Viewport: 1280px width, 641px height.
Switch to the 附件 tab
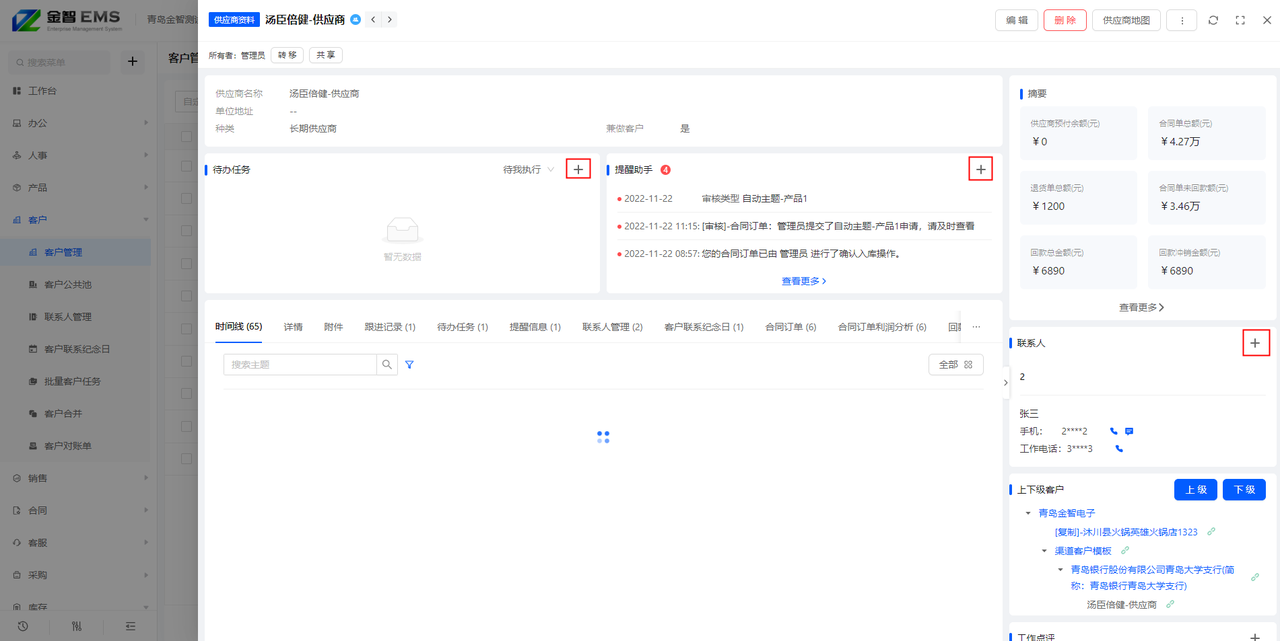[333, 327]
